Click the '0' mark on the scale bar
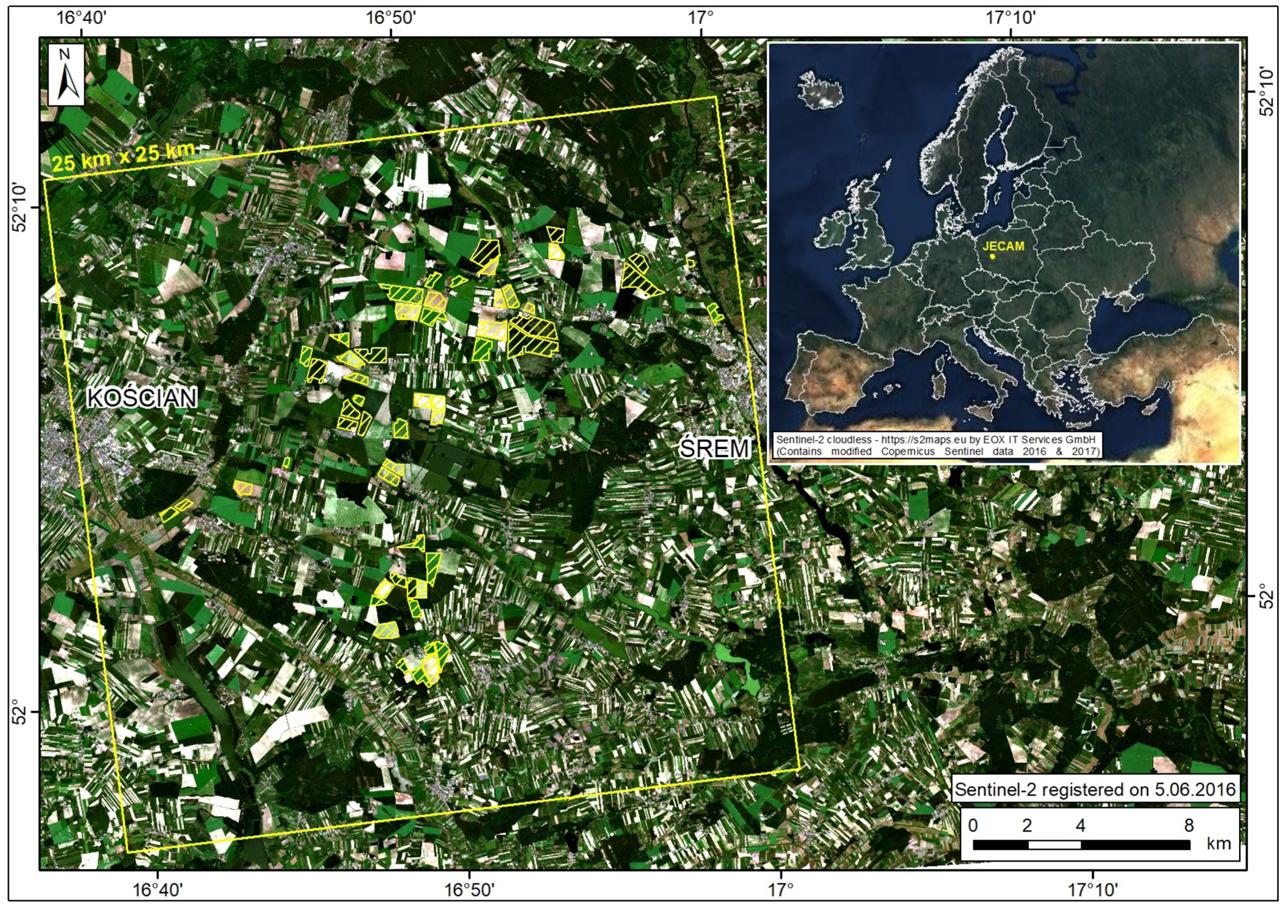Viewport: 1280px width, 904px height. pos(973,826)
